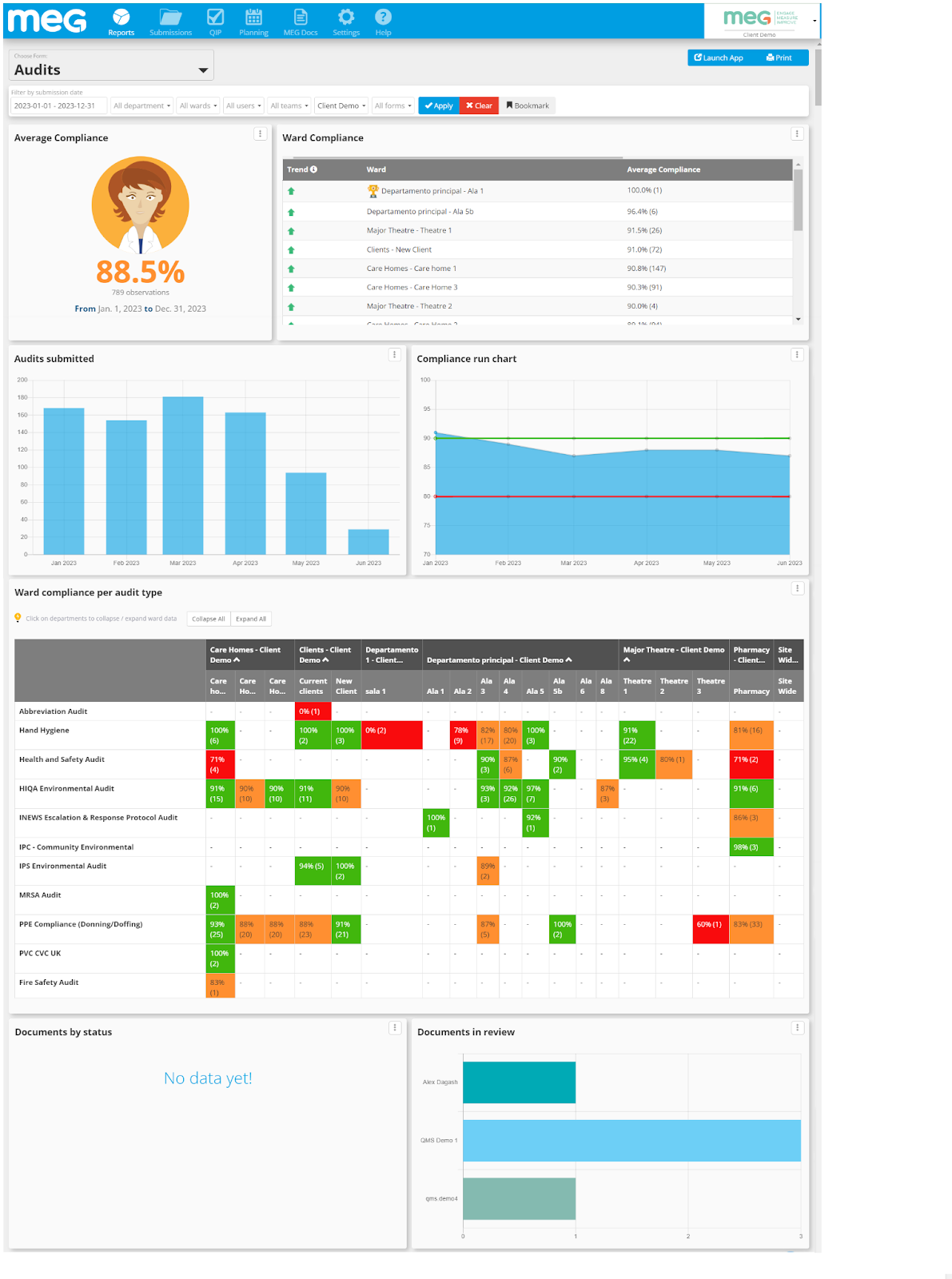This screenshot has width=952, height=1279.
Task: Open Documents in review options menu
Action: click(x=797, y=1028)
